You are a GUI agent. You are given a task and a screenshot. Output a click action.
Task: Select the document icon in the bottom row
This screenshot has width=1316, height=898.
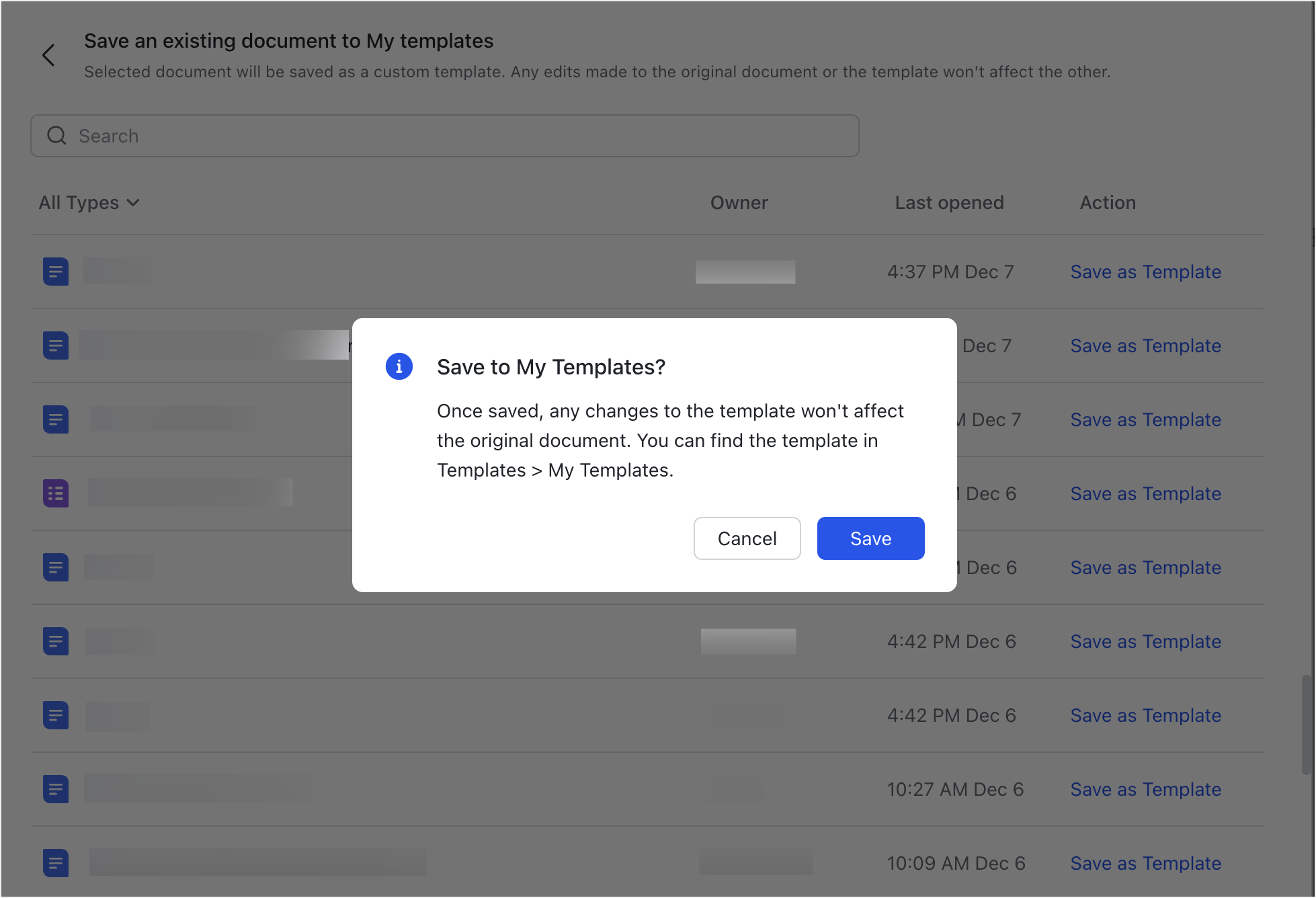click(x=56, y=863)
